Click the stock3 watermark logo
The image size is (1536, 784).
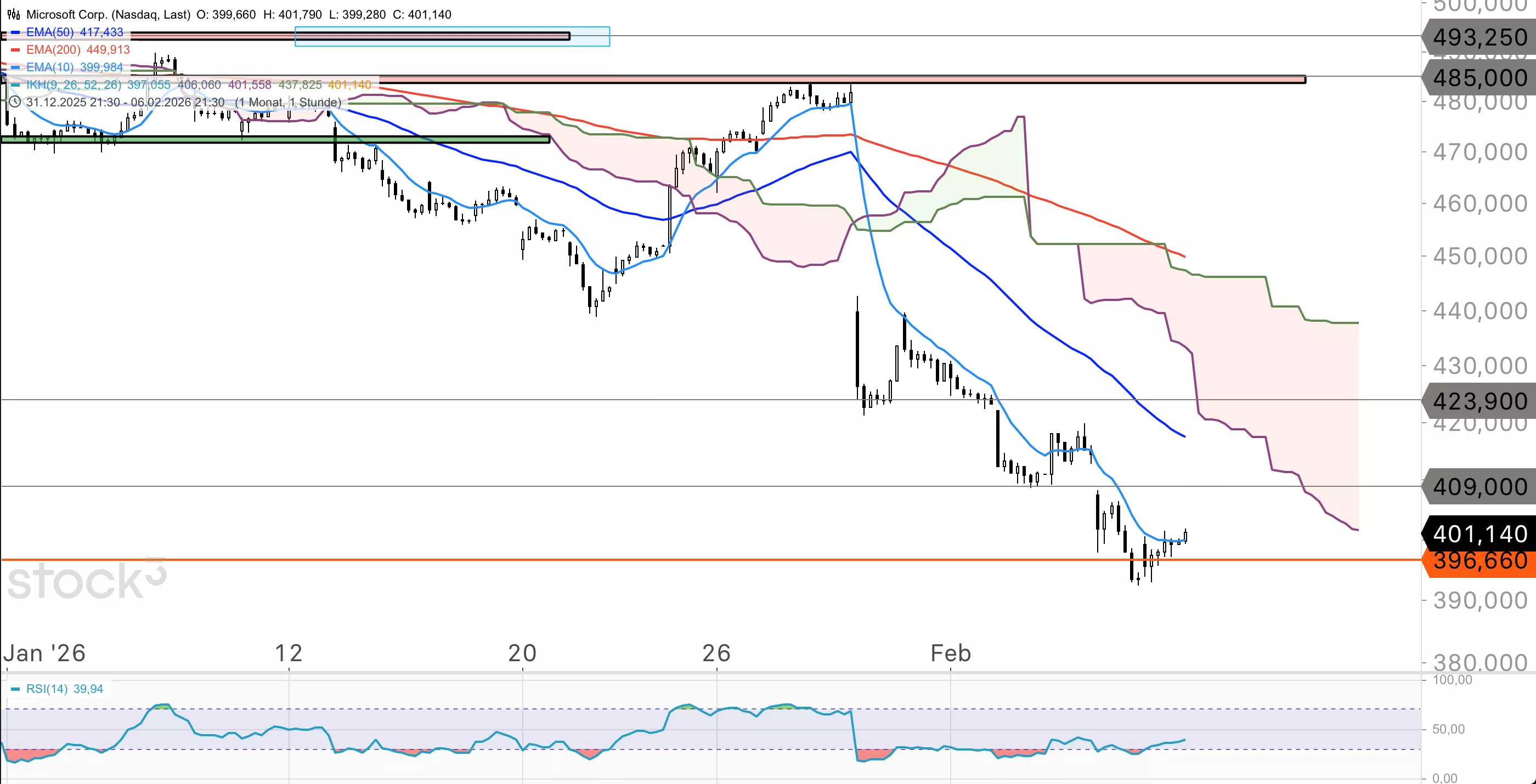click(87, 581)
